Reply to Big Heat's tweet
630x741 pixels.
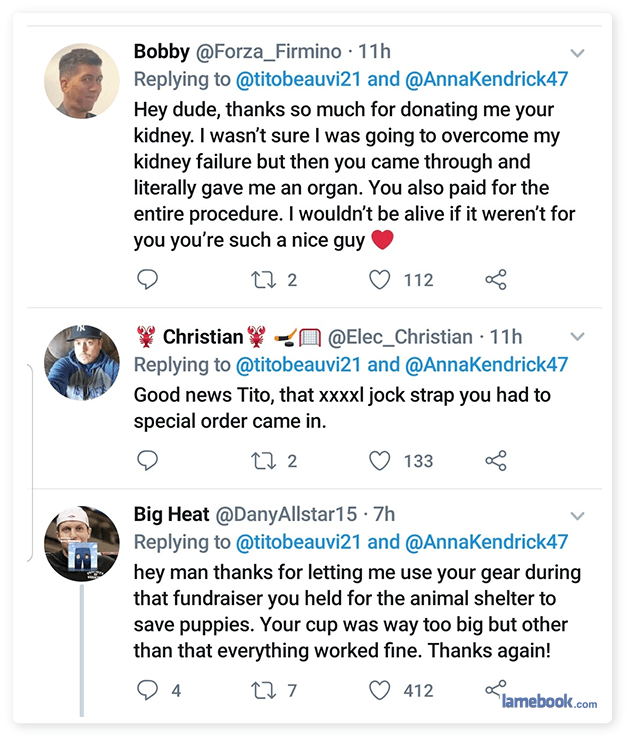(148, 690)
